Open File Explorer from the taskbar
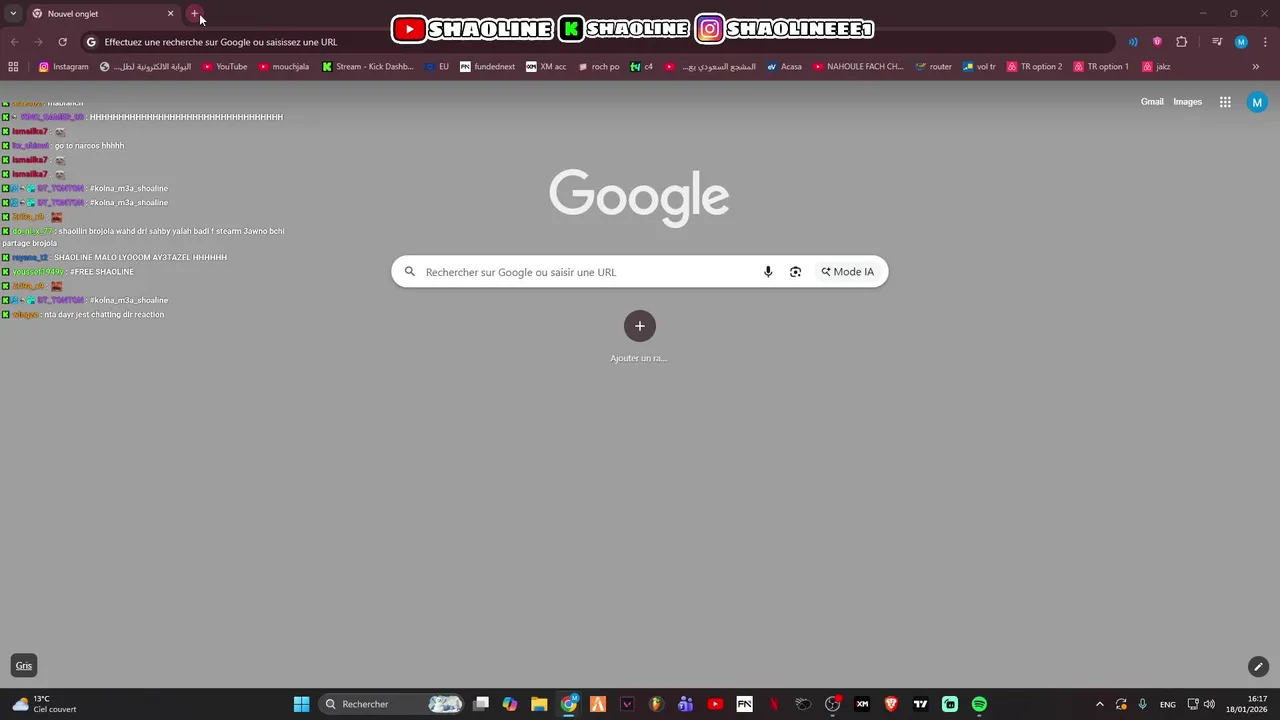Viewport: 1280px width, 720px height. coord(539,704)
